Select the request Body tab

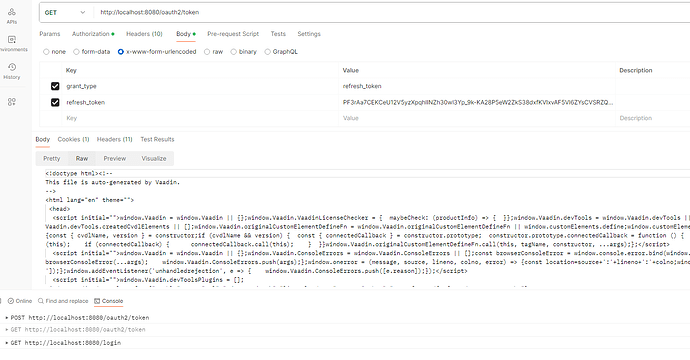pyautogui.click(x=186, y=34)
